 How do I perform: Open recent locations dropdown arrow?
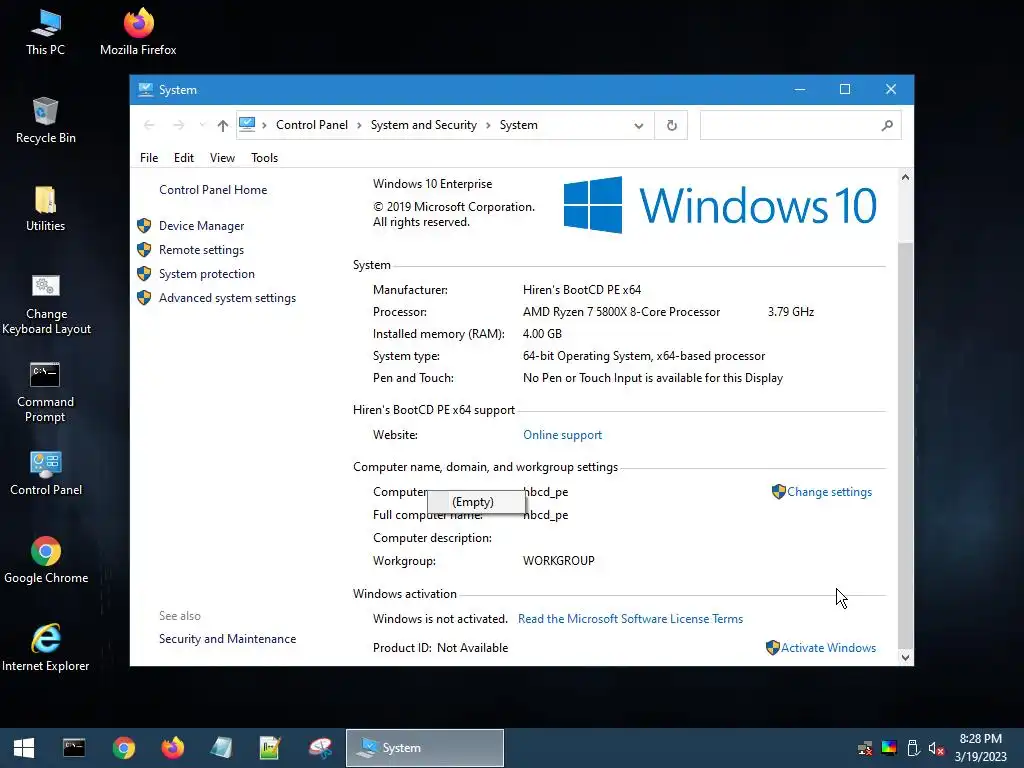(x=202, y=125)
